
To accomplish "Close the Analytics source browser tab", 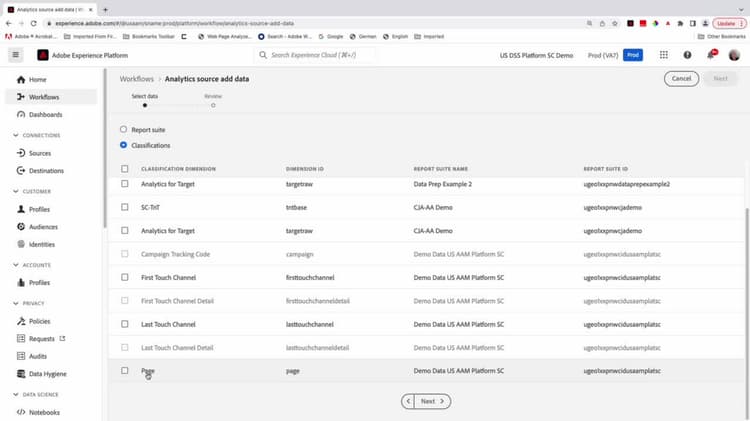I will tap(90, 10).
